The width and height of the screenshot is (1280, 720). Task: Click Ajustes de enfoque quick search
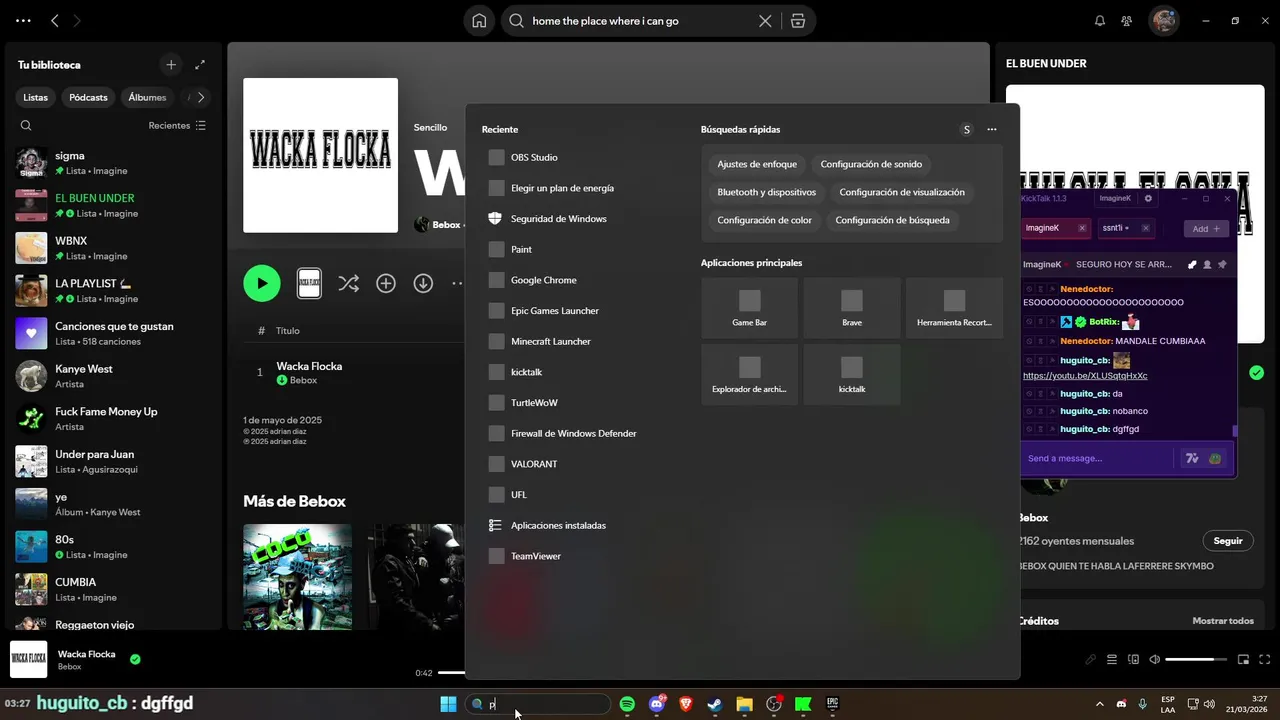coord(757,164)
